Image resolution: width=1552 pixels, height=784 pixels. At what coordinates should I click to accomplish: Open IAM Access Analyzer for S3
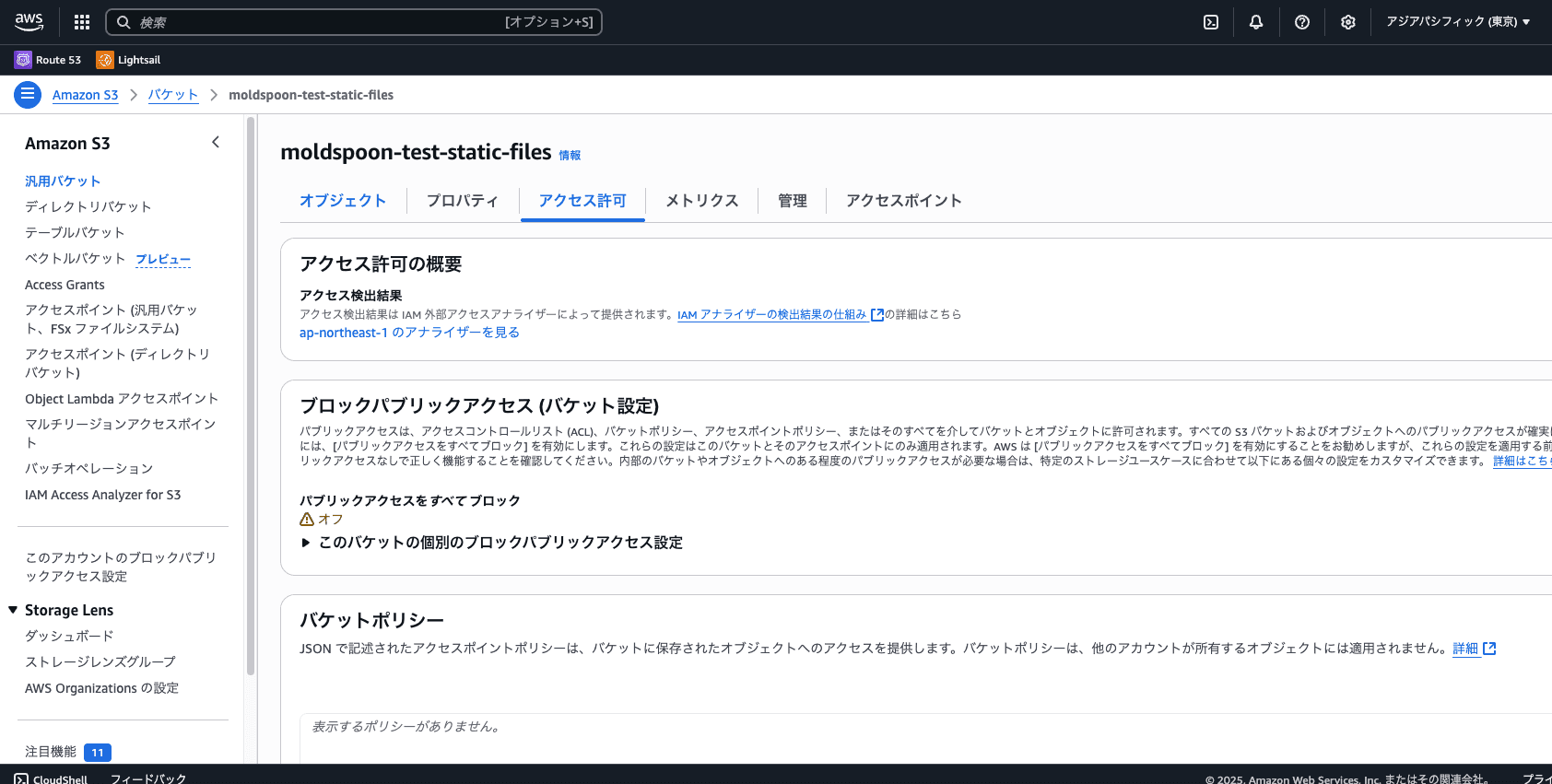[x=103, y=495]
